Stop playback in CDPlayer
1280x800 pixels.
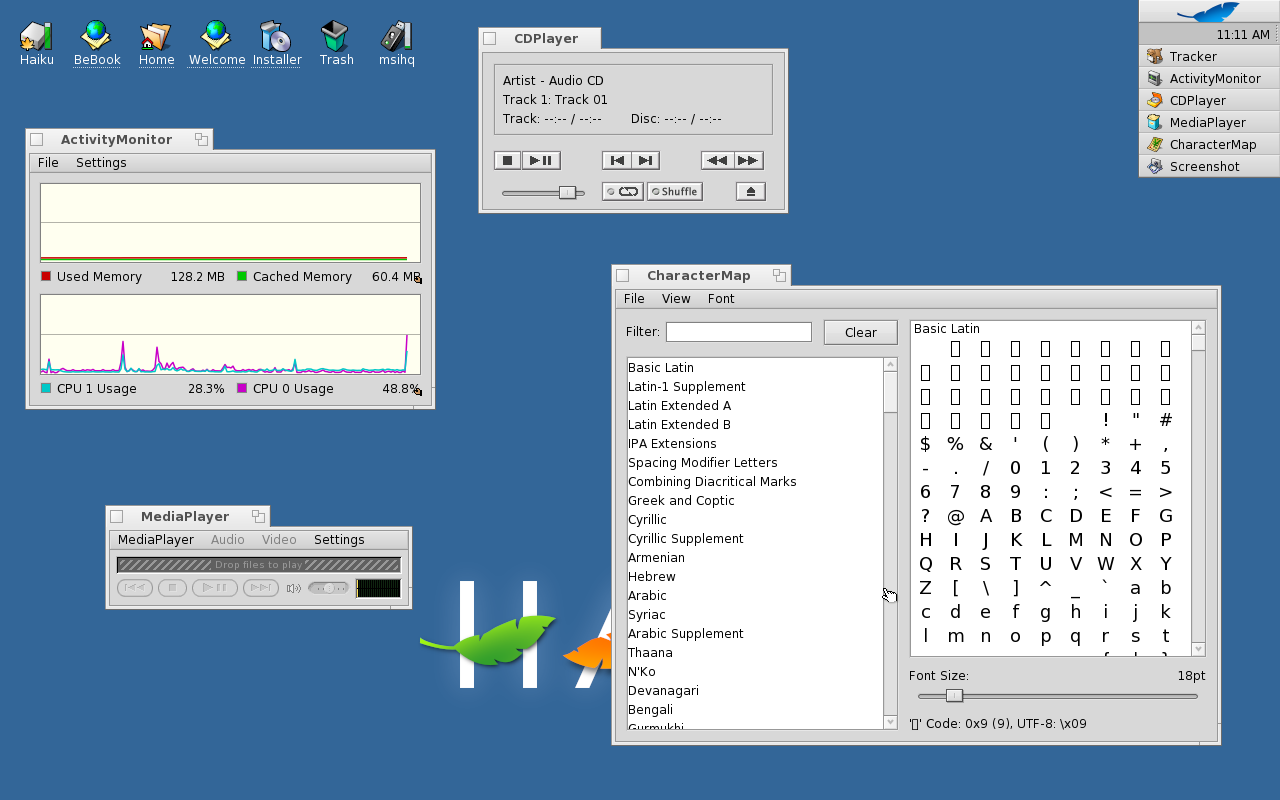pos(507,160)
